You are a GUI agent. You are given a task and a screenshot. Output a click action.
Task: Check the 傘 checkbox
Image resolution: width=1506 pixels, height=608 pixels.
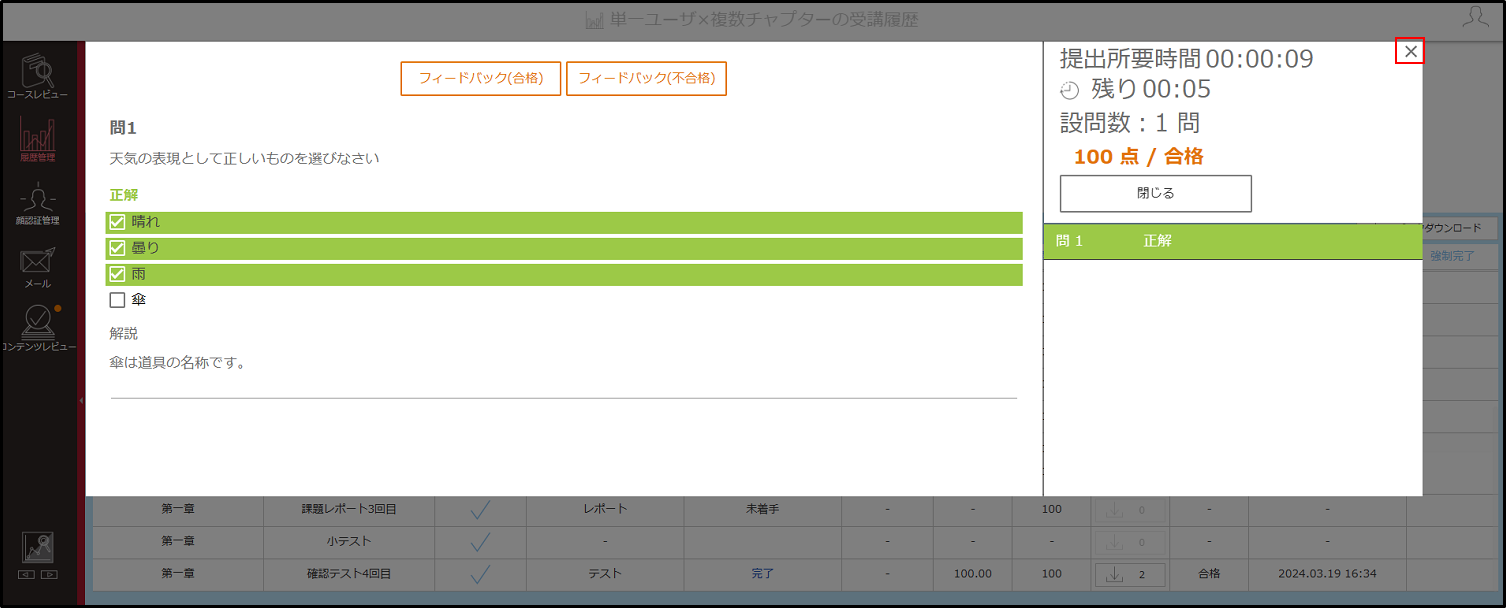[x=117, y=300]
